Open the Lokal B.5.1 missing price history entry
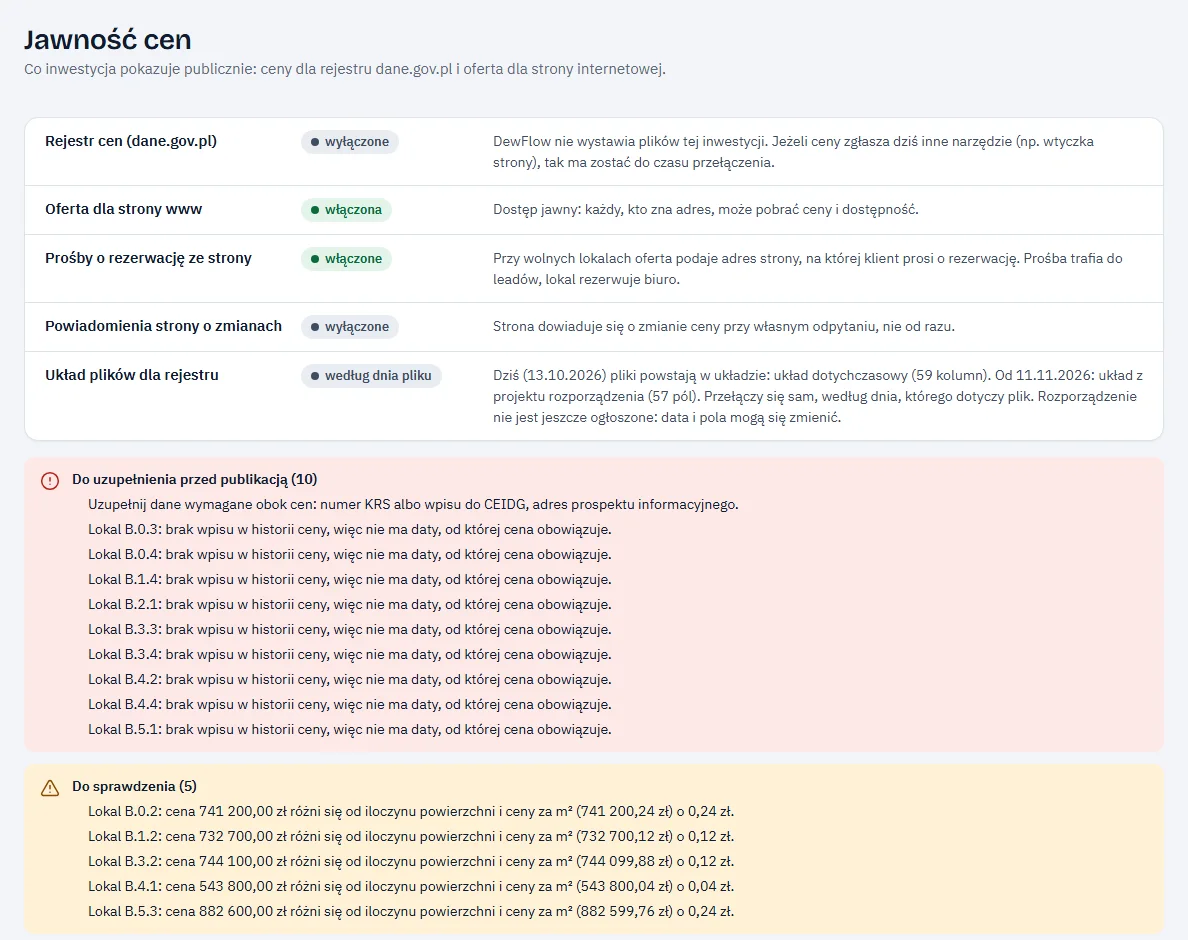The height and width of the screenshot is (940, 1188). (349, 729)
